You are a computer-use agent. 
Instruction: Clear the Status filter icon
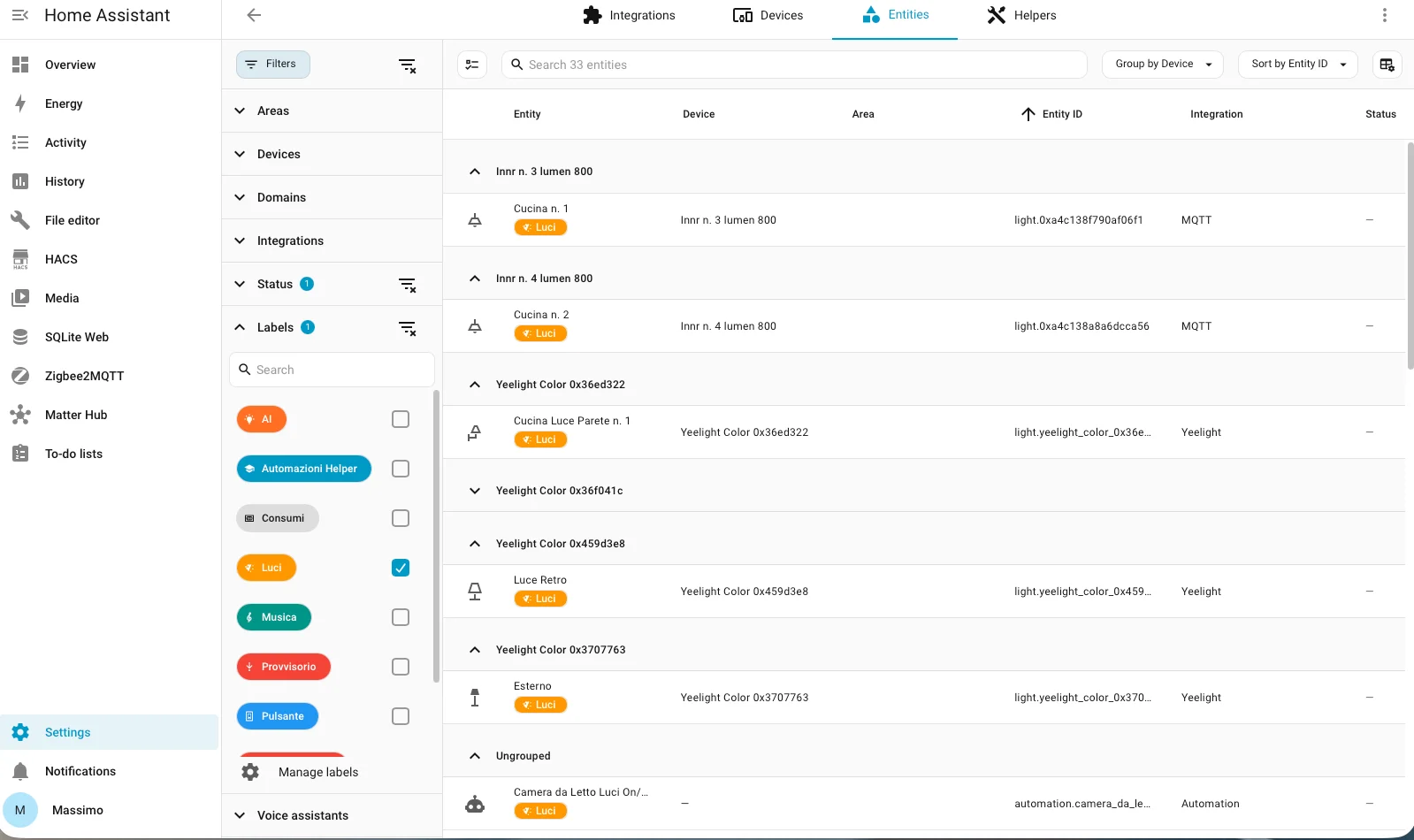point(408,285)
